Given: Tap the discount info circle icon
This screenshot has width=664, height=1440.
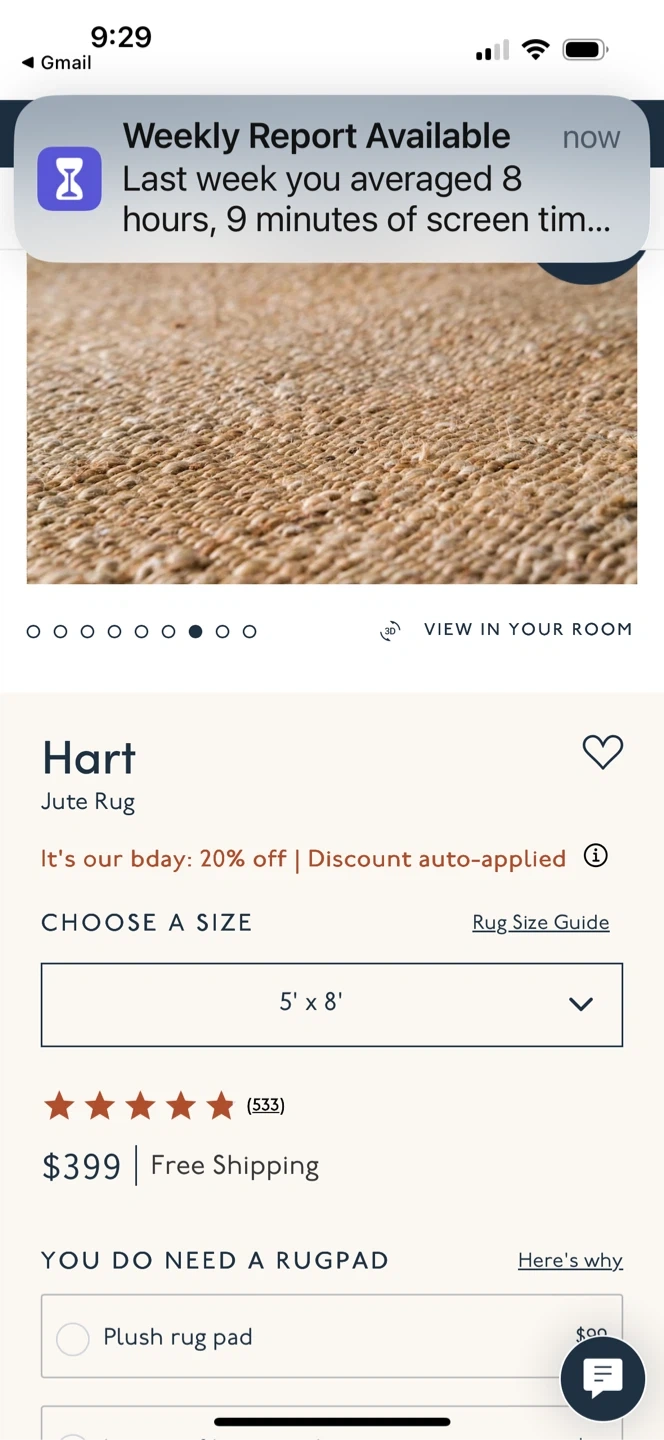Looking at the screenshot, I should [595, 856].
